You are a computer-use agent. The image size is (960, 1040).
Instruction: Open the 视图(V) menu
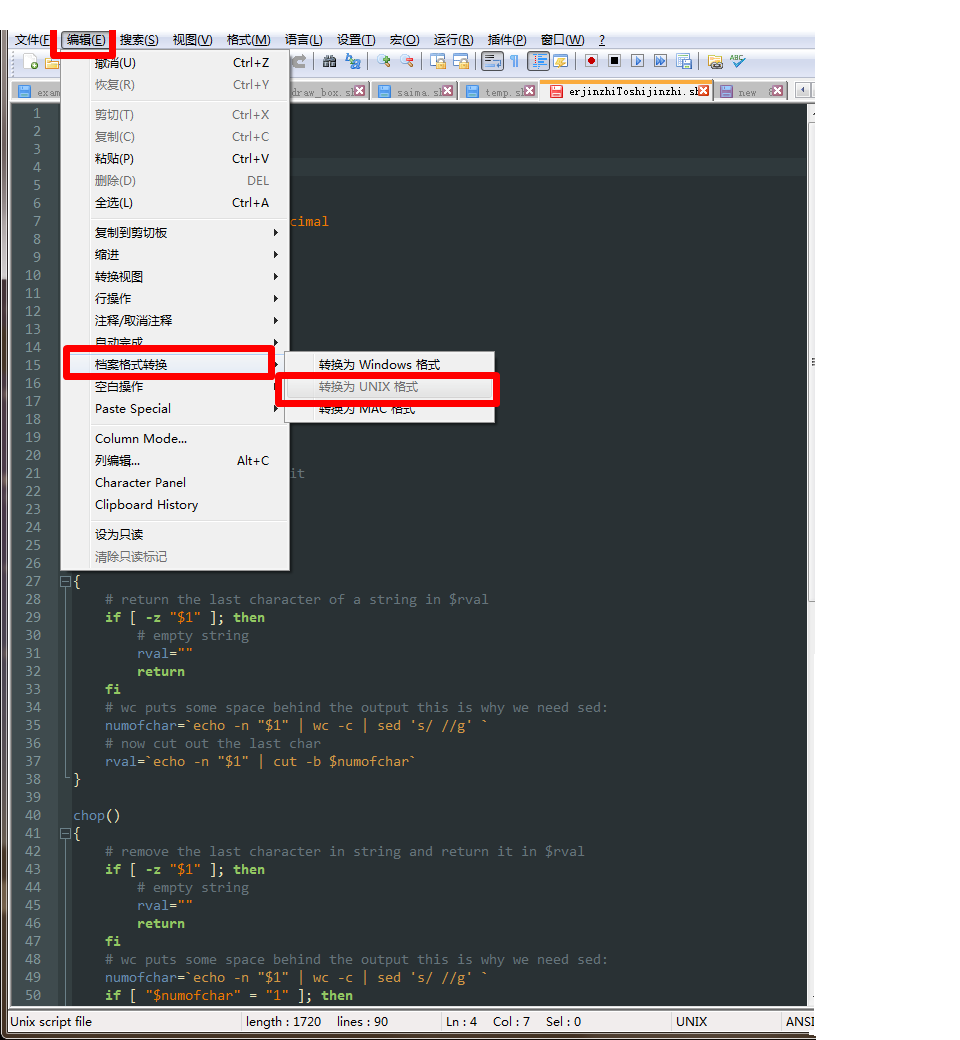click(x=192, y=40)
